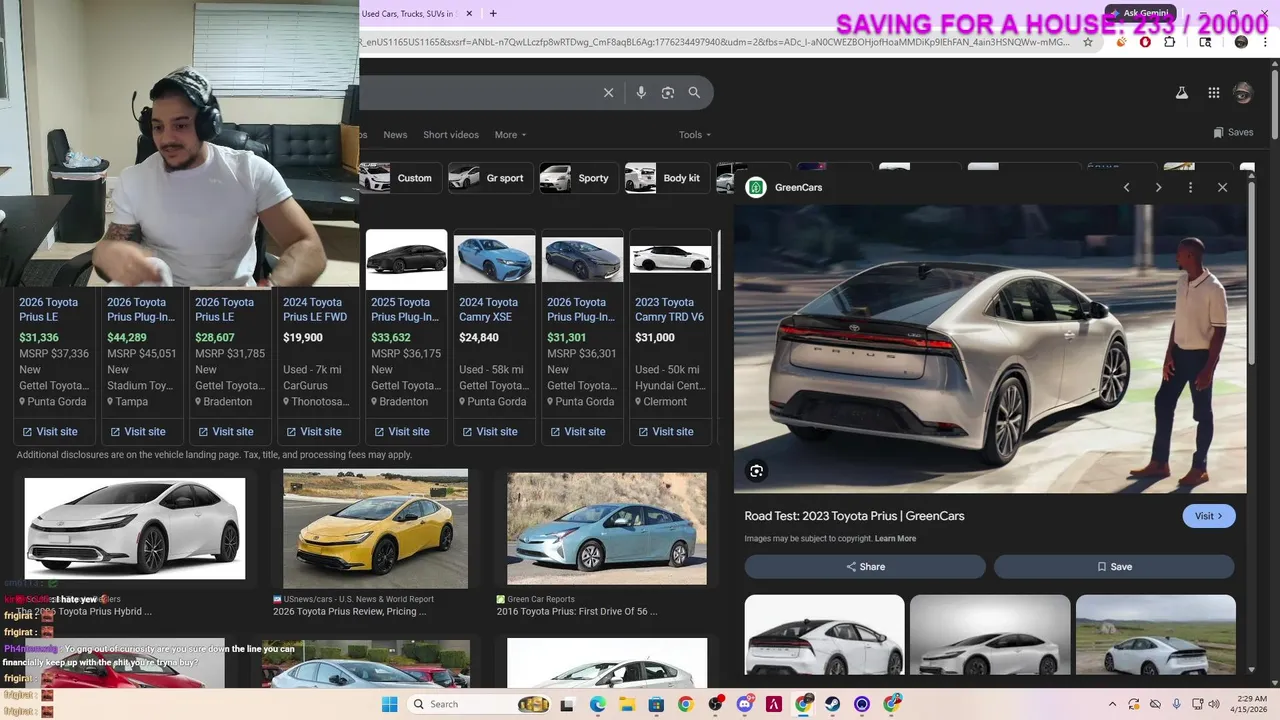Open a new tab with the plus
This screenshot has height=720, width=1280.
493,13
